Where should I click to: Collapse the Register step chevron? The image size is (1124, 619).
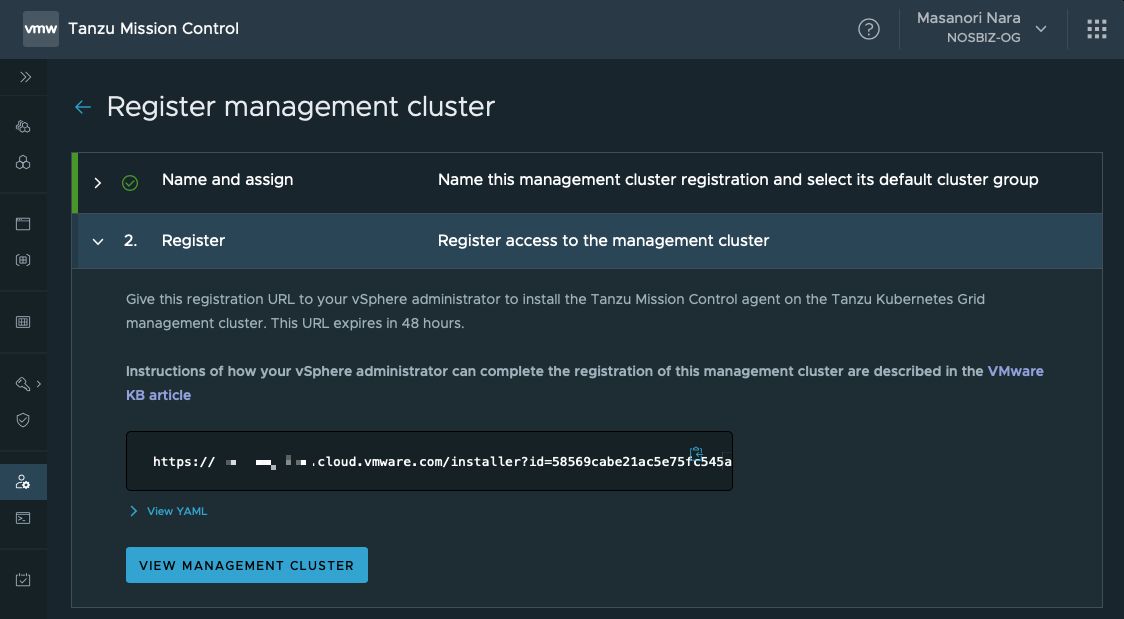pos(98,241)
